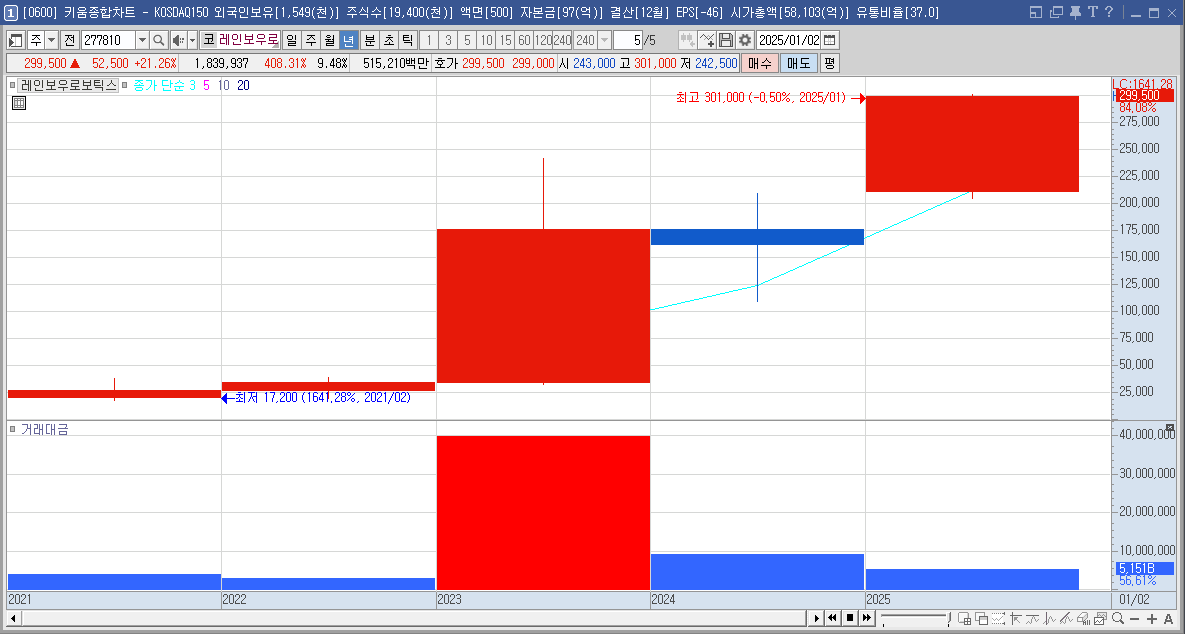
Task: Open the help question mark icon
Action: coord(1109,12)
